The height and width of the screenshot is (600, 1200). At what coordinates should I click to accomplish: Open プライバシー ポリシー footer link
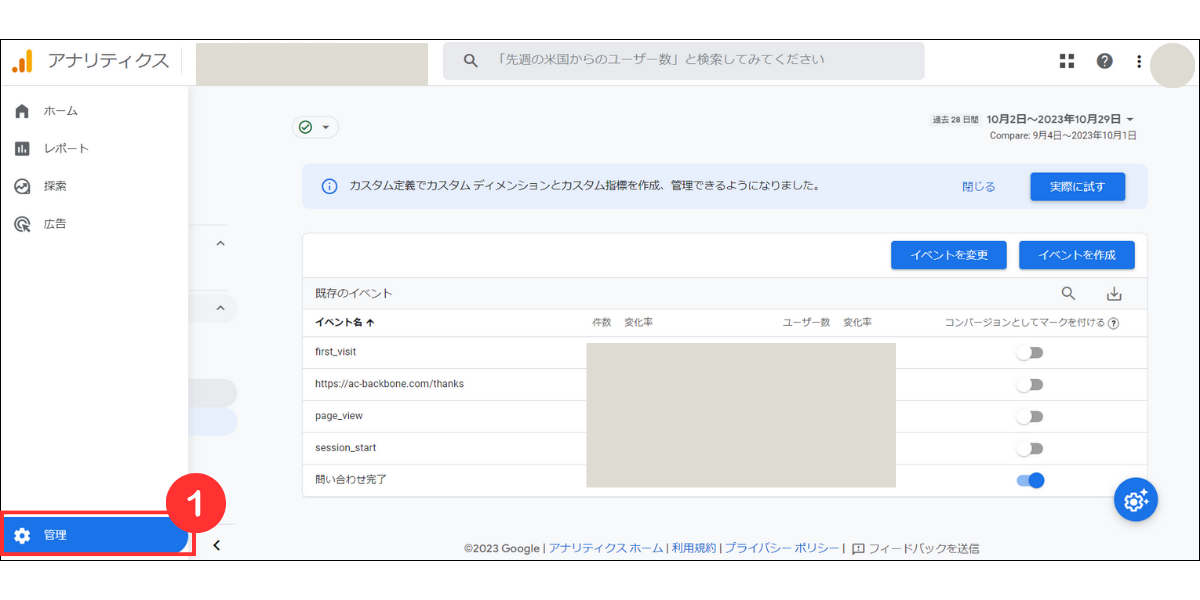click(782, 548)
